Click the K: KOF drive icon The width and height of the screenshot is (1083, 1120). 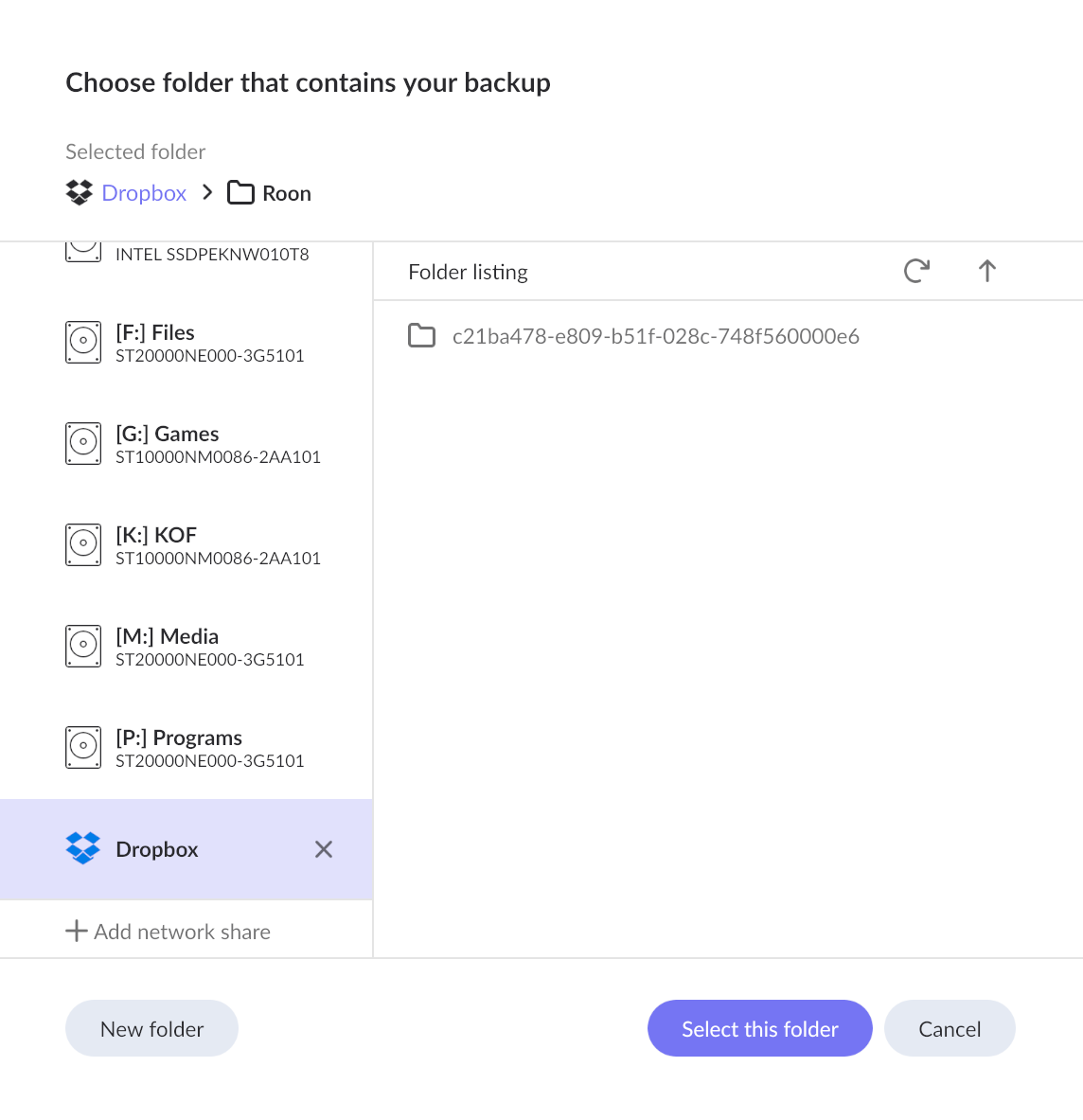(x=83, y=544)
